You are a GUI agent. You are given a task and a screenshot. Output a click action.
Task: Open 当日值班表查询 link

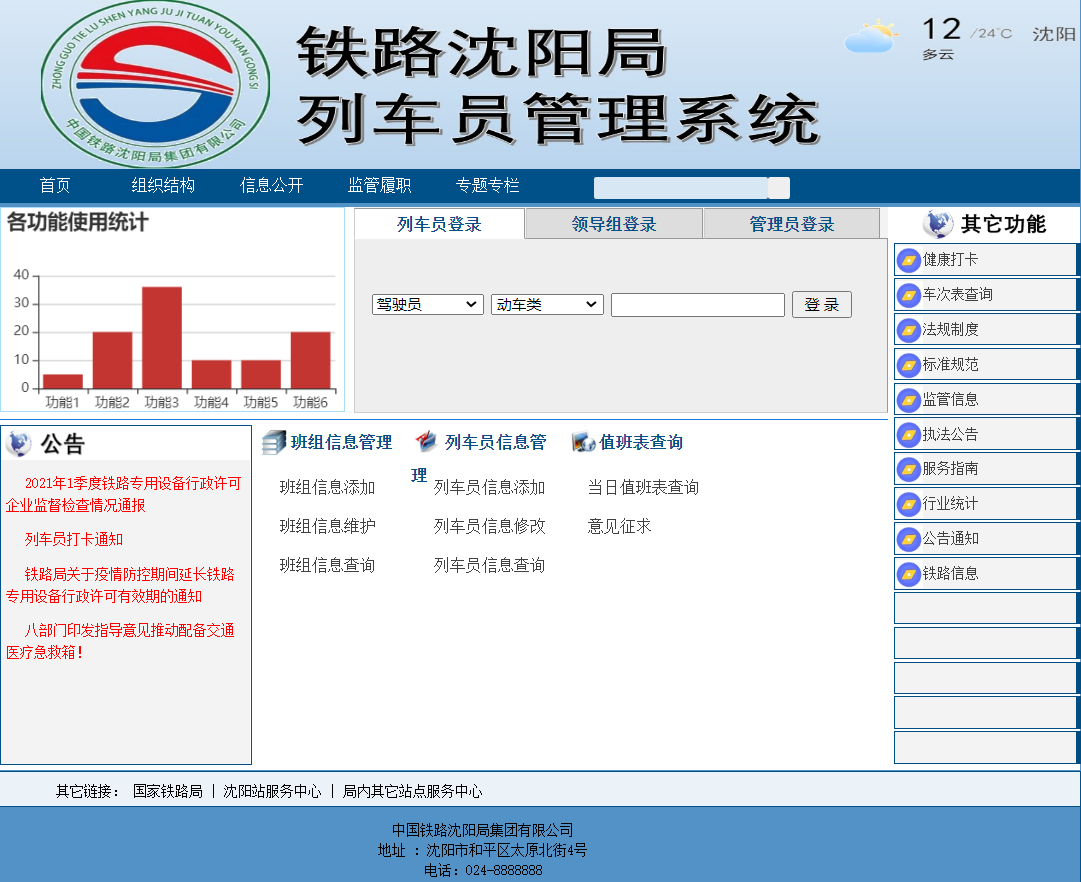click(643, 488)
